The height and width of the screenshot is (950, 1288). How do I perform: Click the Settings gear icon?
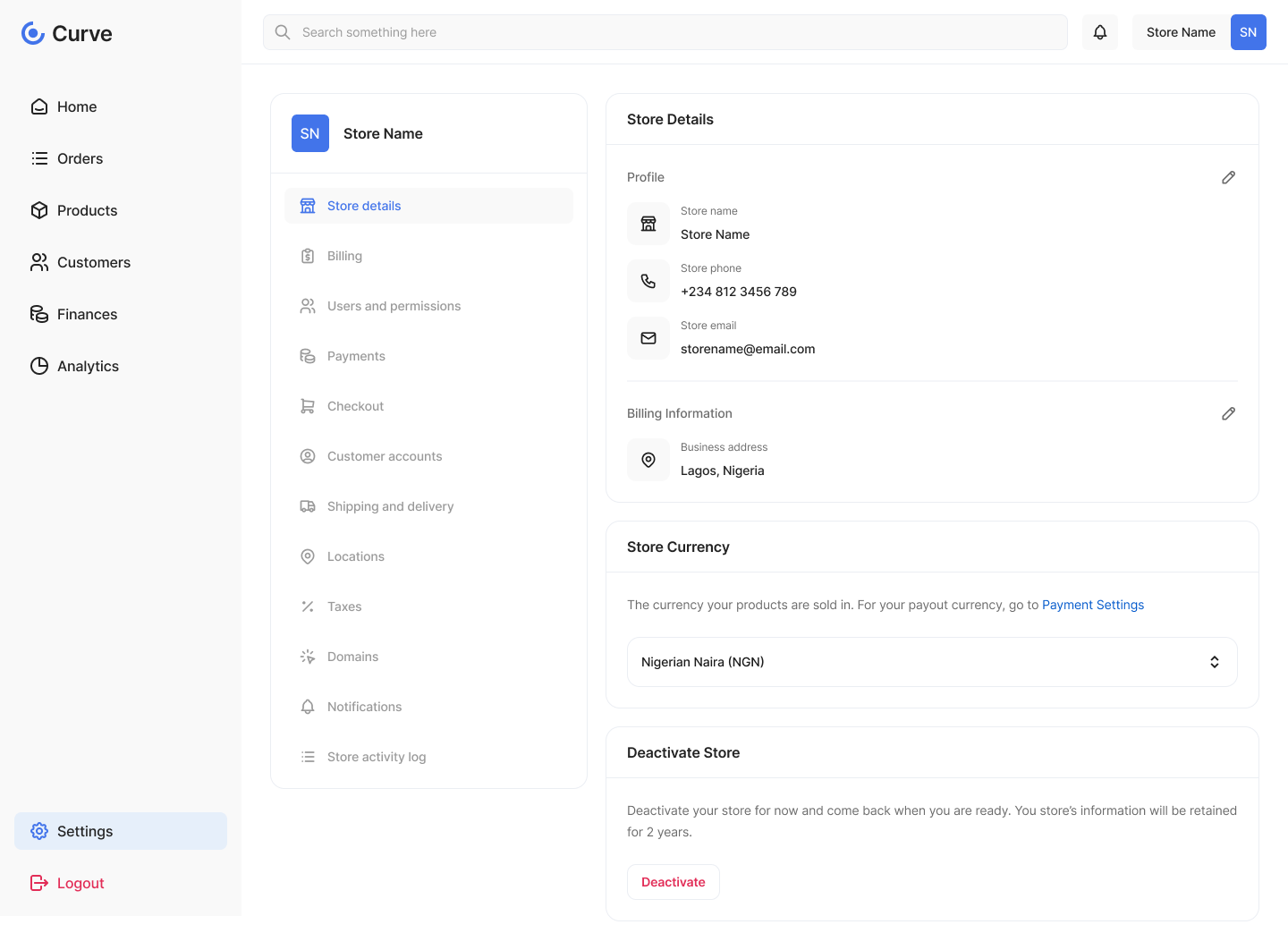click(x=39, y=831)
